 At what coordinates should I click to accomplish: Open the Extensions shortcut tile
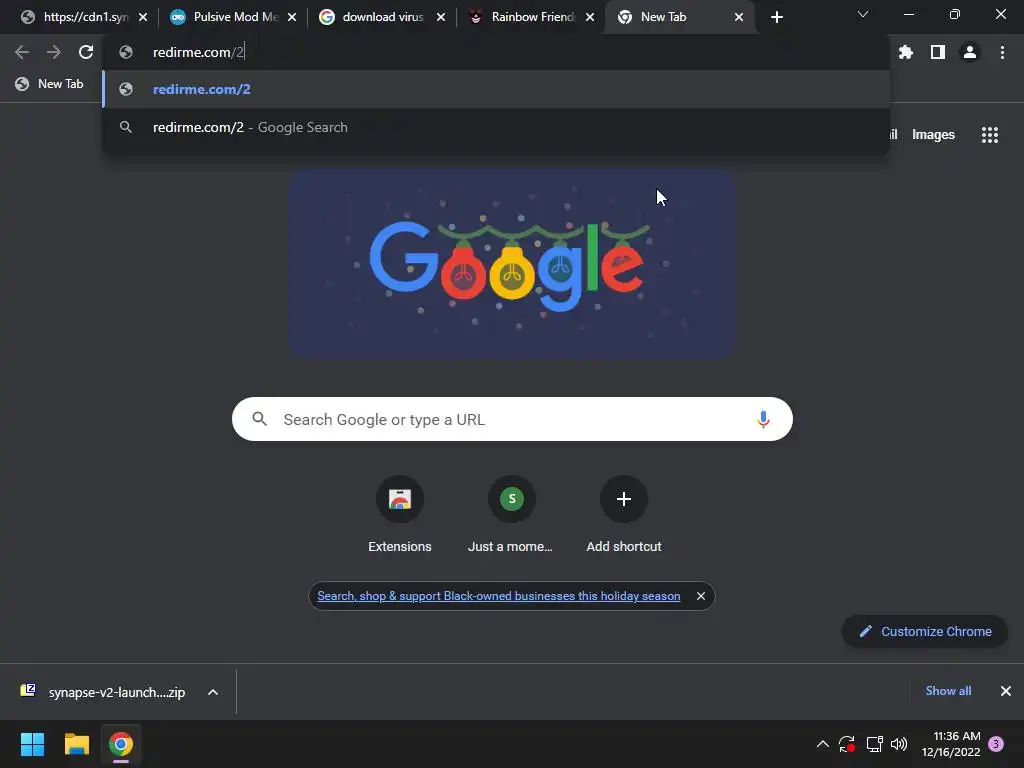tap(400, 515)
